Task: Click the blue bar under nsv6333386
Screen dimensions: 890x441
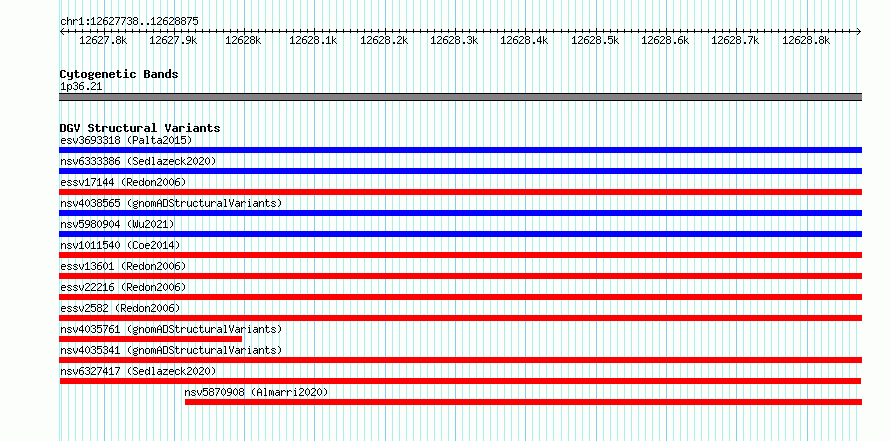Action: click(460, 171)
